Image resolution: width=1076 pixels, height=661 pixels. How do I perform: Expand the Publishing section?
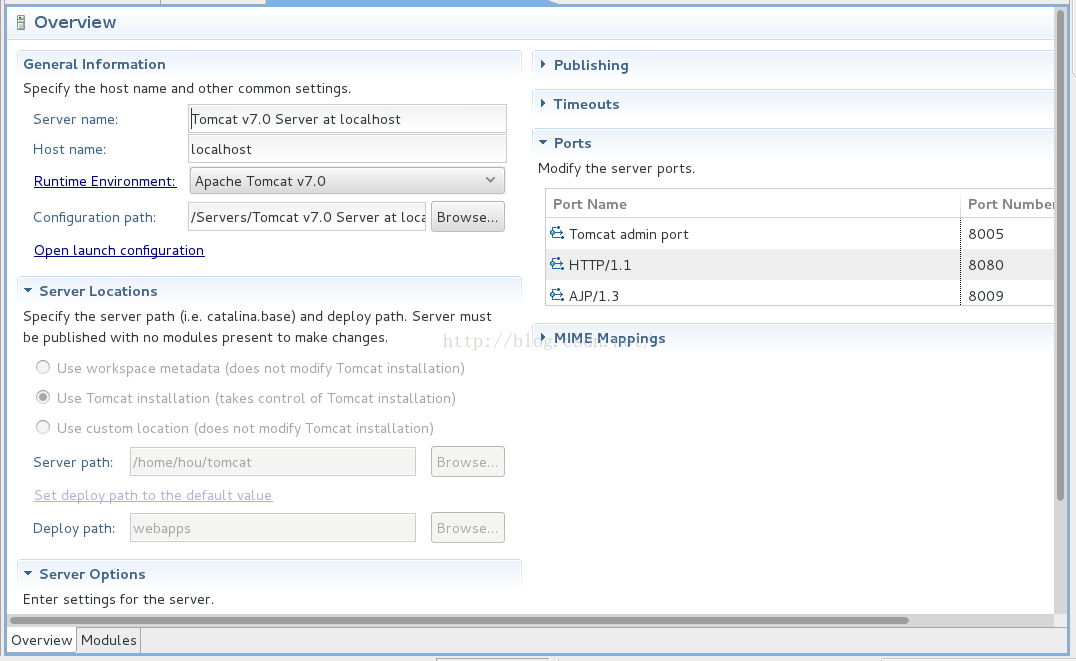tap(543, 65)
